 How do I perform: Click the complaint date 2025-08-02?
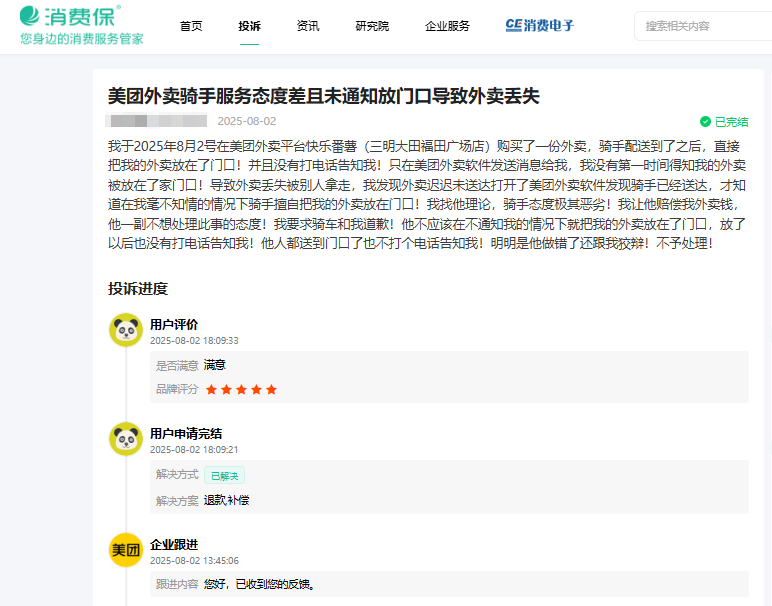pos(247,121)
